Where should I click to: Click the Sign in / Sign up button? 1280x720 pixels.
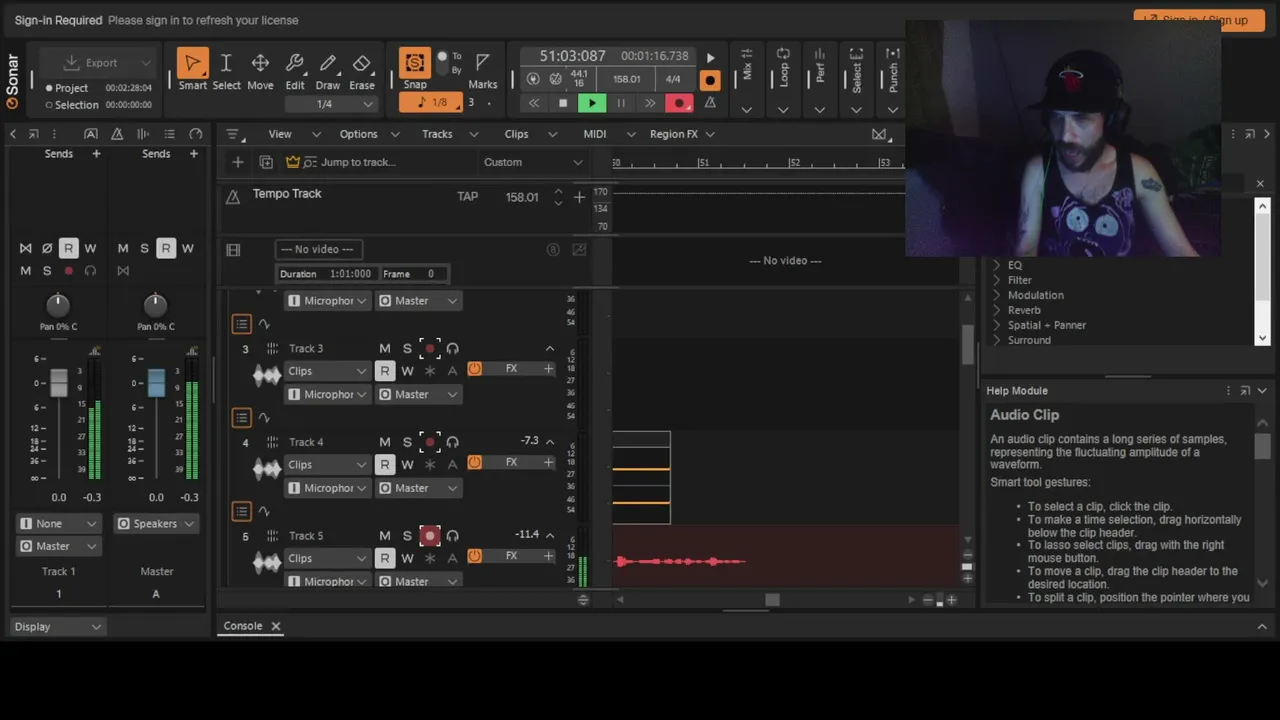(1198, 20)
